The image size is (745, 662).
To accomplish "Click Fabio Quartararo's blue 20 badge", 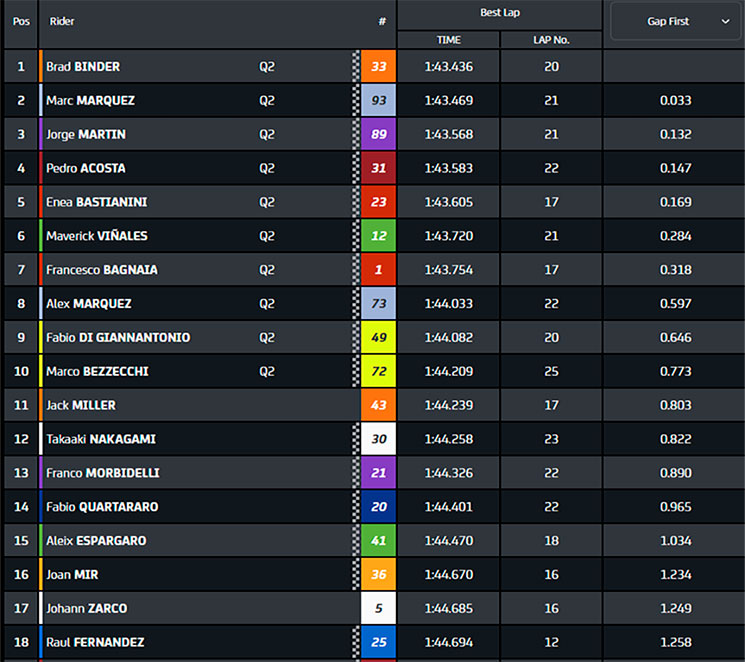I will (x=378, y=507).
